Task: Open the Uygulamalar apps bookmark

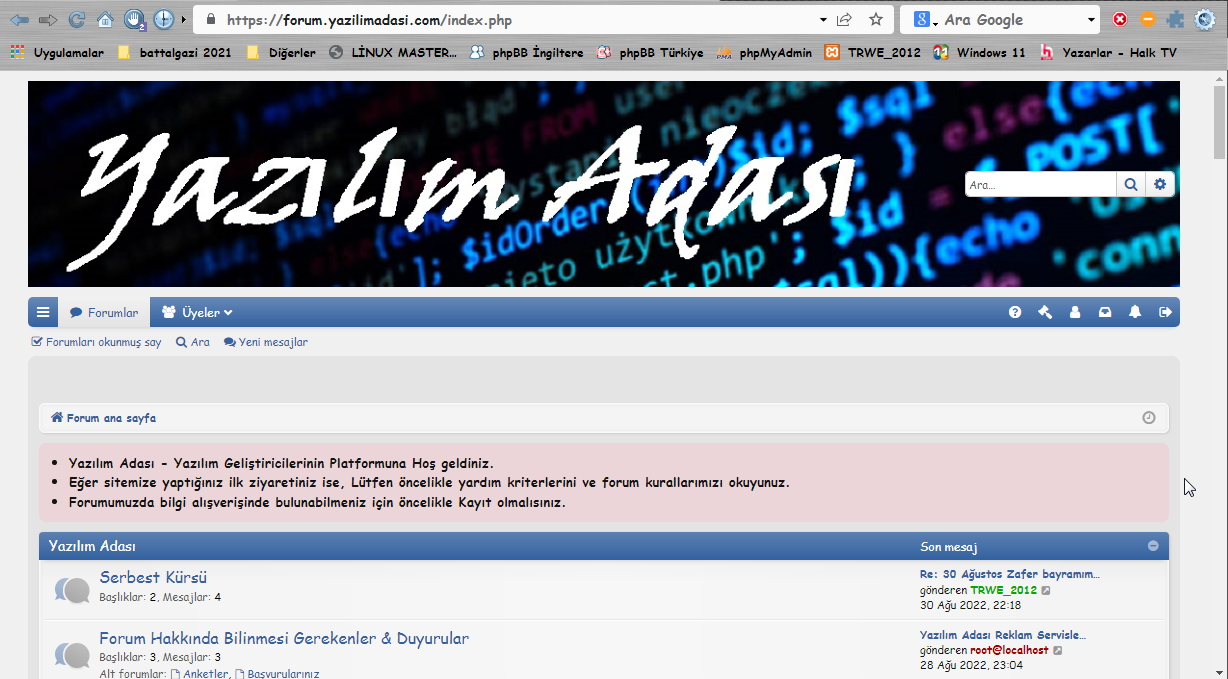Action: (57, 53)
